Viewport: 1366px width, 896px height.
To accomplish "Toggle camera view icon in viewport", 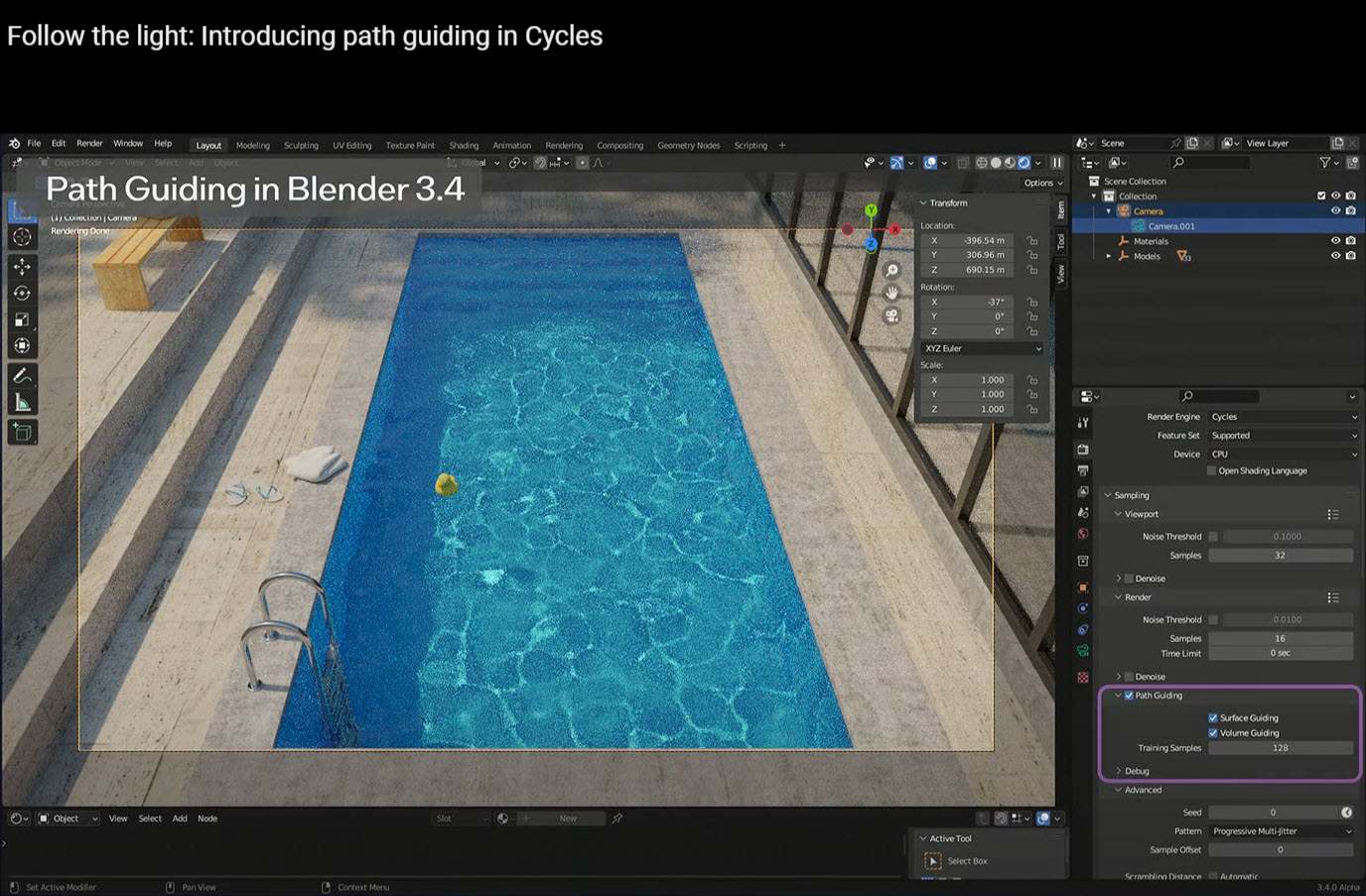I will pos(891,316).
